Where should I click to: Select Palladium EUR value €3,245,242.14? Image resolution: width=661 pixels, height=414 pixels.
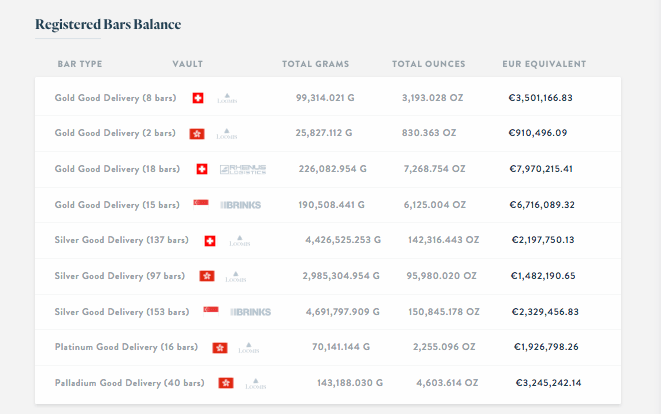point(548,383)
